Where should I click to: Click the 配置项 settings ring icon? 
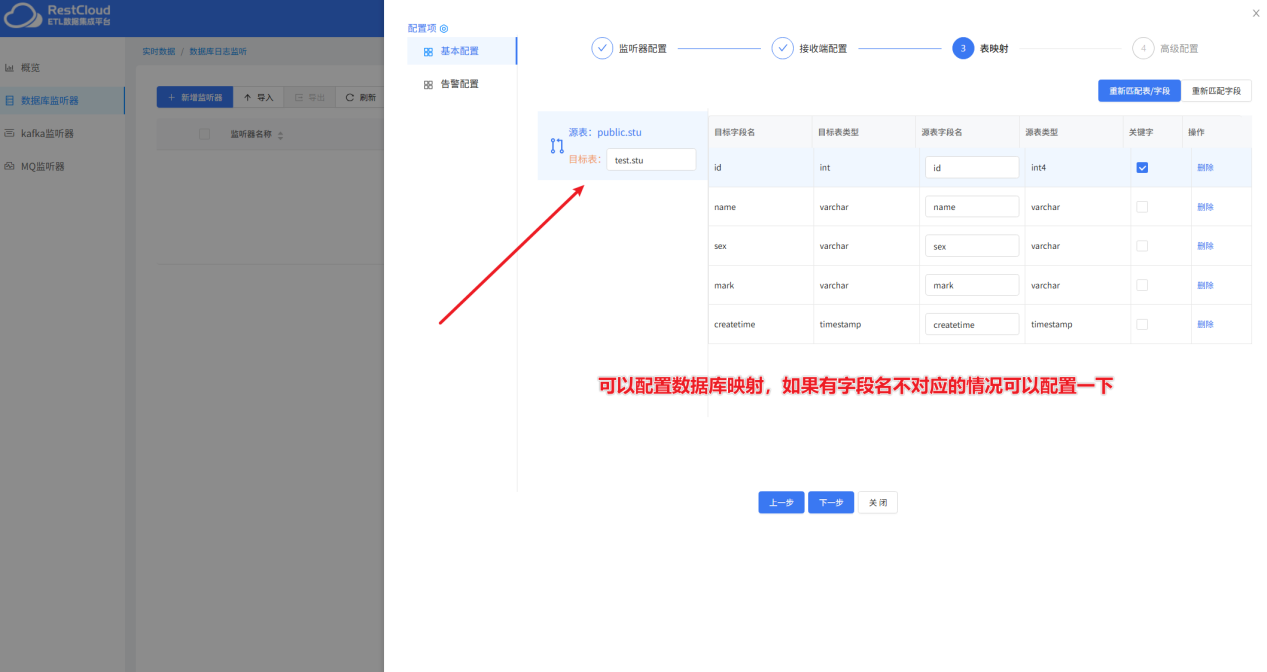point(444,29)
